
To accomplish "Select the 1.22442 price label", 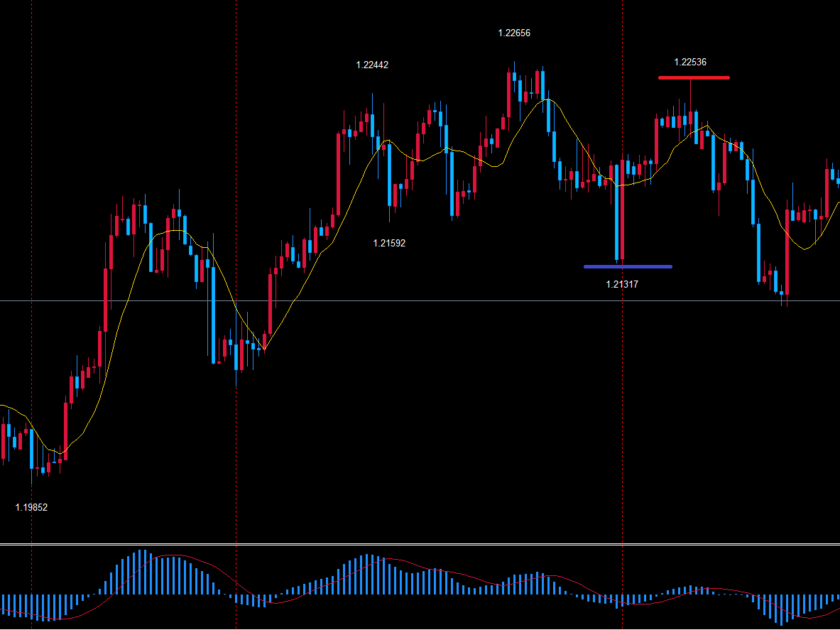I will [372, 65].
